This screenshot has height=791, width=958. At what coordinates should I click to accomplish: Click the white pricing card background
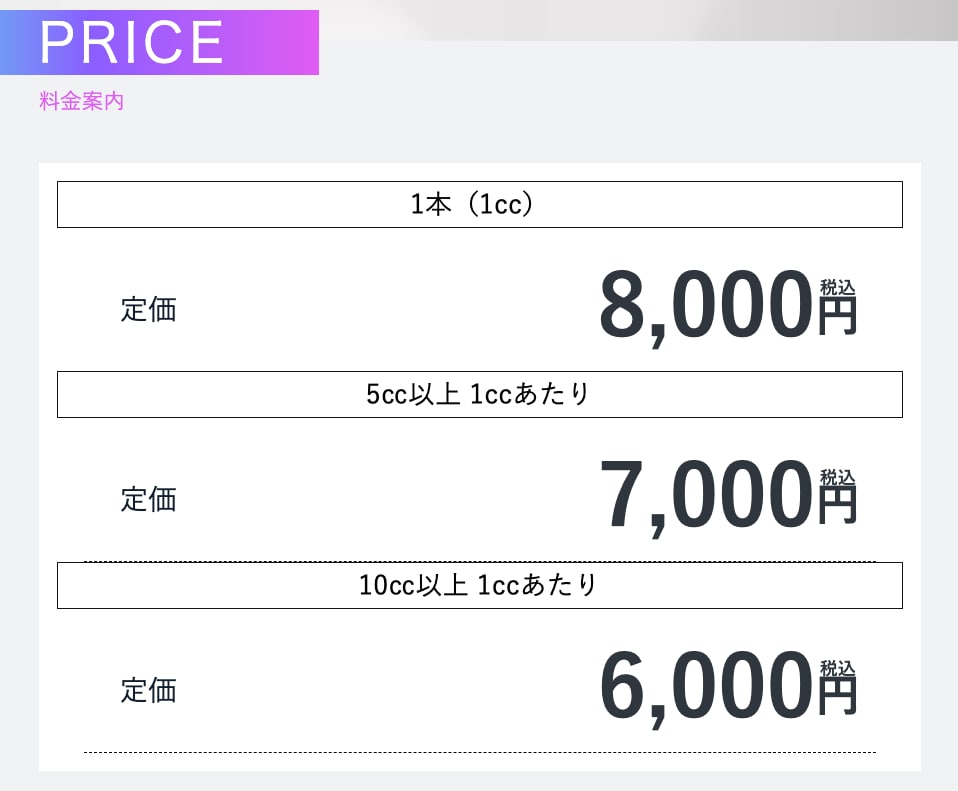pos(480,467)
